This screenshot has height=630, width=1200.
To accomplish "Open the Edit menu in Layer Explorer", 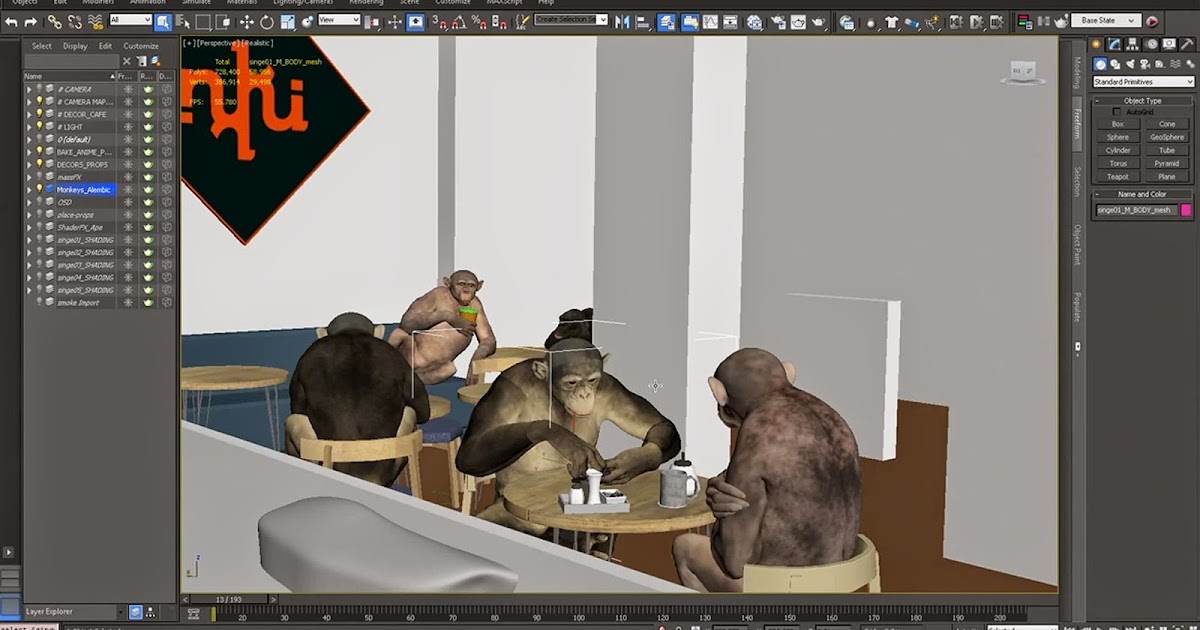I will point(105,46).
